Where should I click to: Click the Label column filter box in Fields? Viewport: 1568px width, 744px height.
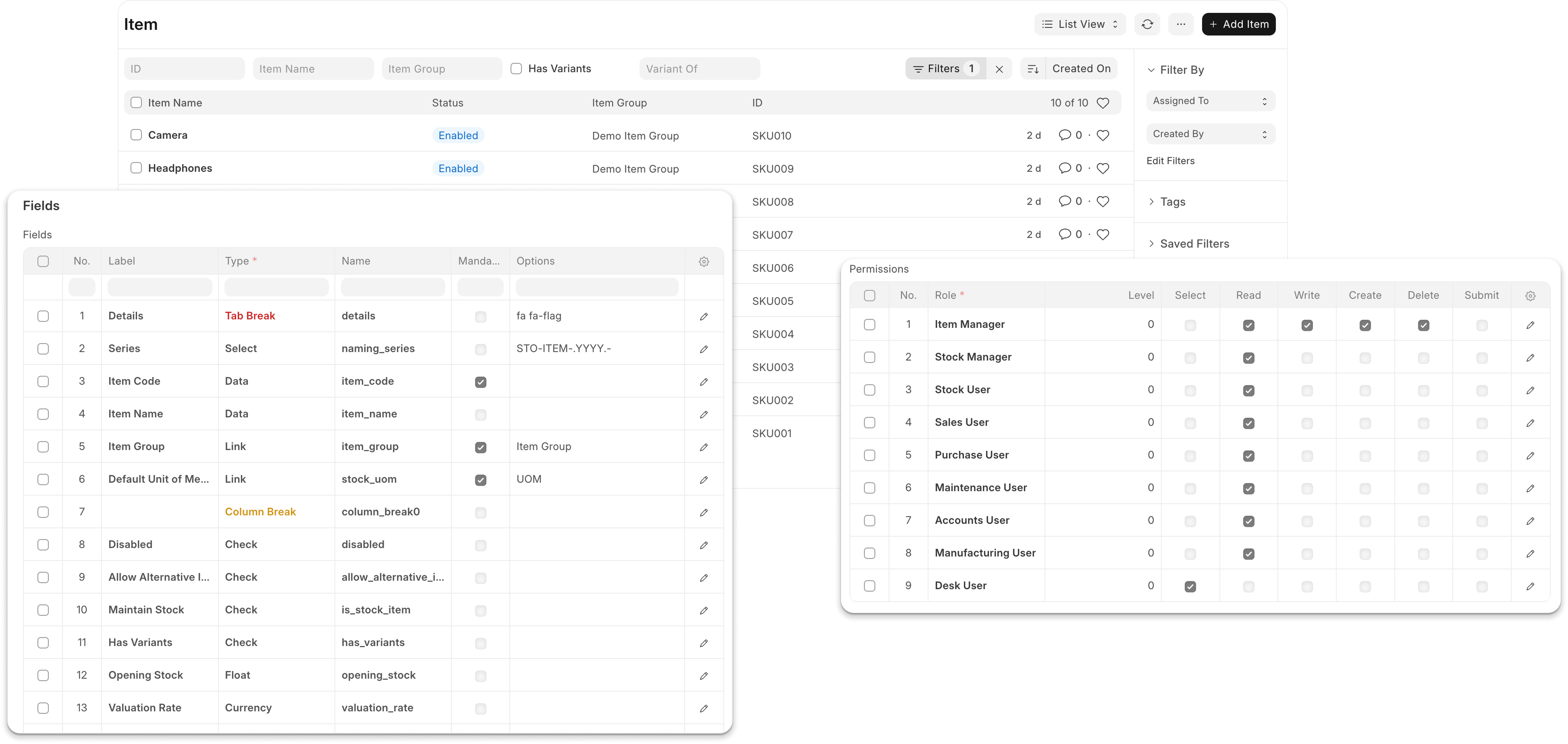160,287
